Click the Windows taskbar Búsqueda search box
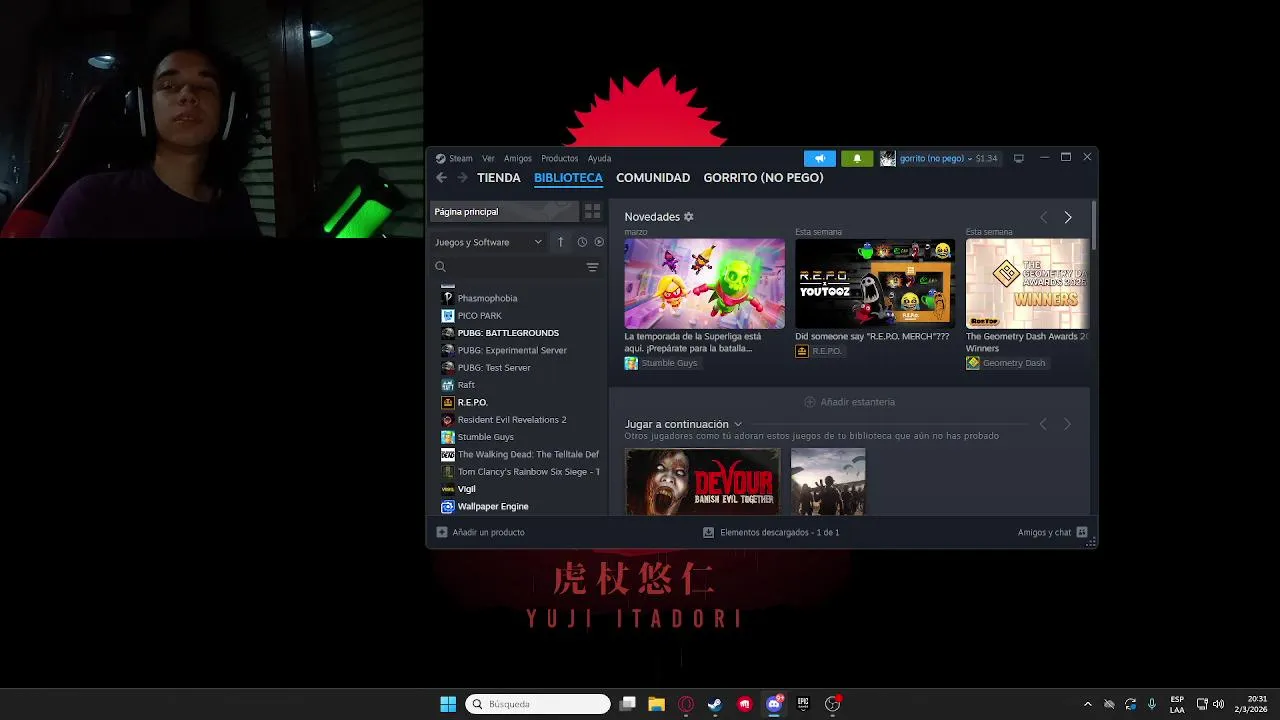The height and width of the screenshot is (720, 1280). tap(538, 704)
